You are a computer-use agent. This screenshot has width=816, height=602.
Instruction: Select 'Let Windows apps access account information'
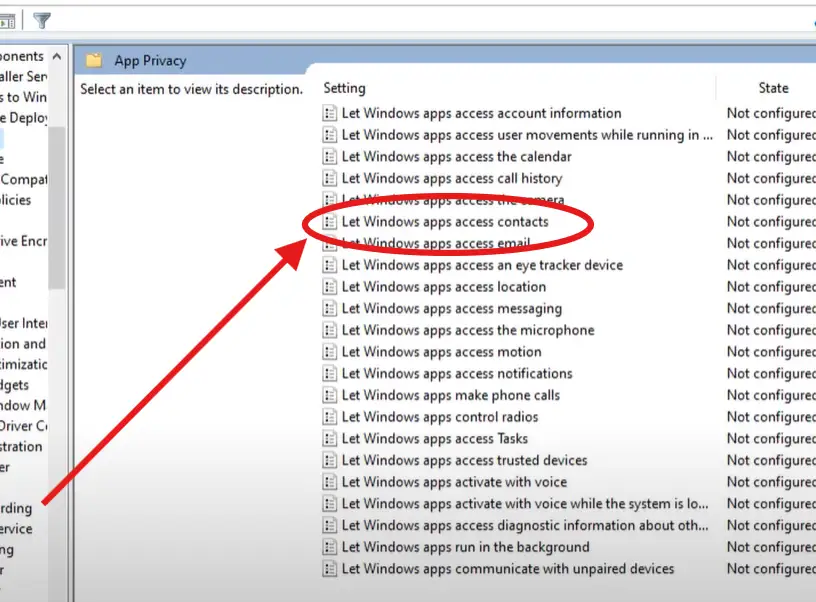481,113
